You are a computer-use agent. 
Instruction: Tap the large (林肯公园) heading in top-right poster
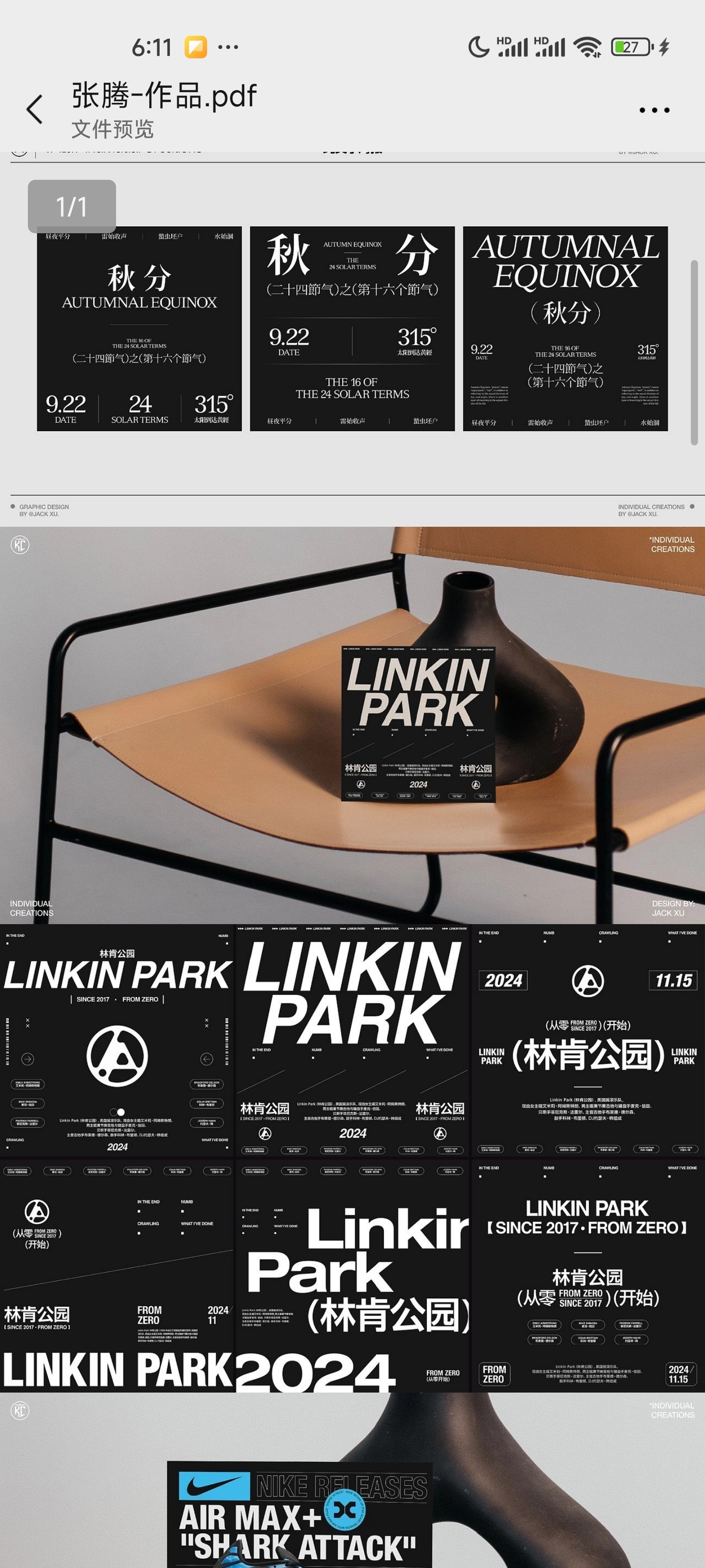pyautogui.click(x=588, y=1055)
